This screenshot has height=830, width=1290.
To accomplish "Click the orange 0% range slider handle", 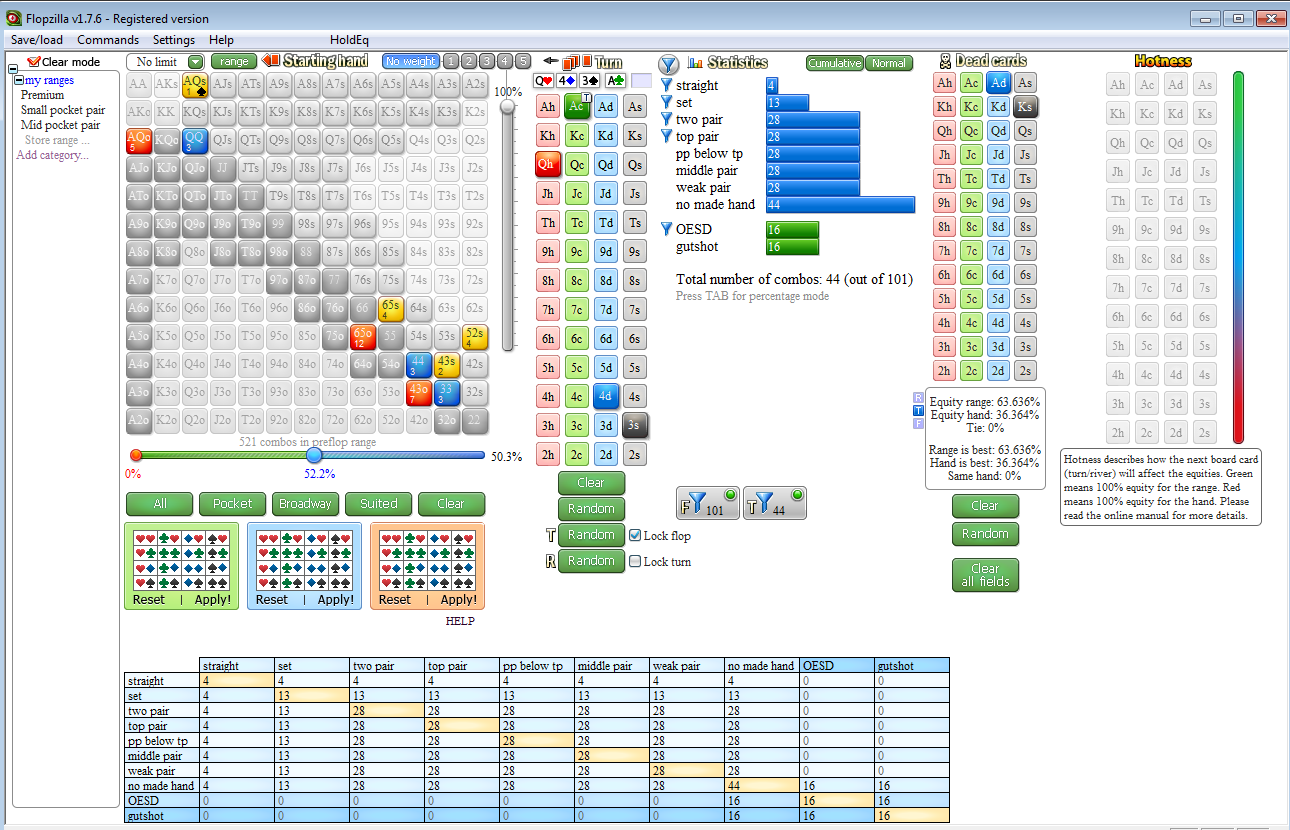I will [136, 456].
